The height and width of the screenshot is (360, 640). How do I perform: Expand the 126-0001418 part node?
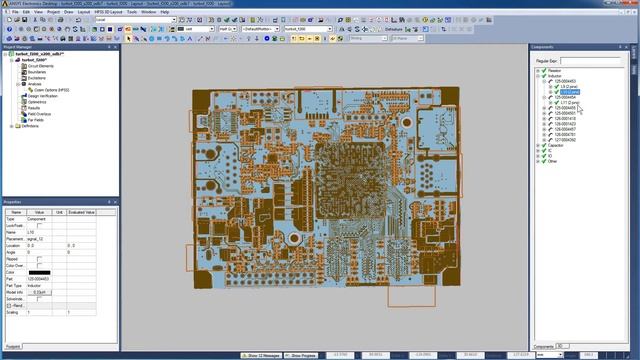[x=544, y=118]
